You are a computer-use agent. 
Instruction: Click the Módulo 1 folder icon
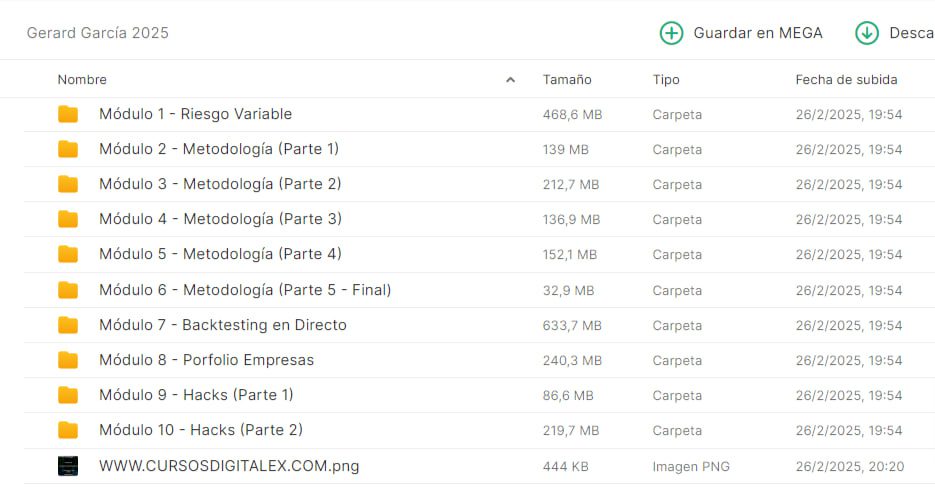pyautogui.click(x=68, y=114)
